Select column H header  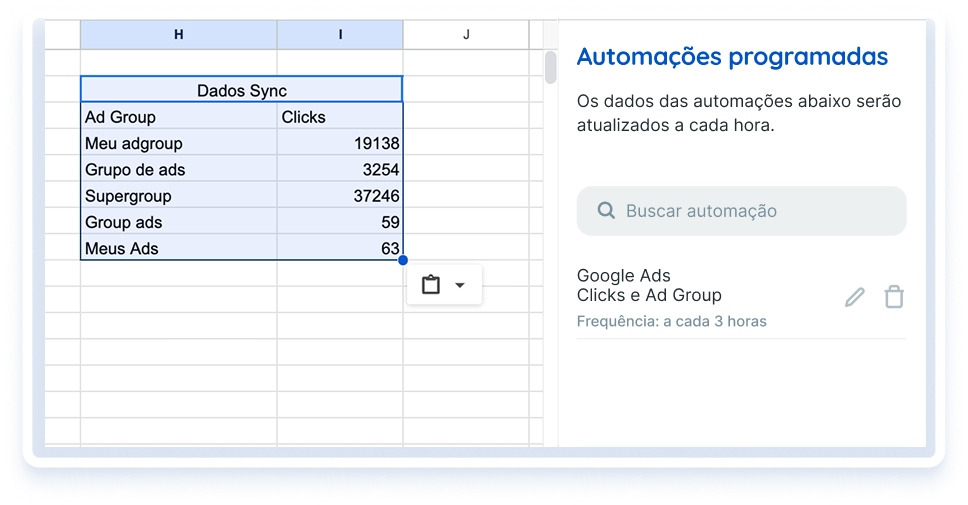(x=178, y=35)
